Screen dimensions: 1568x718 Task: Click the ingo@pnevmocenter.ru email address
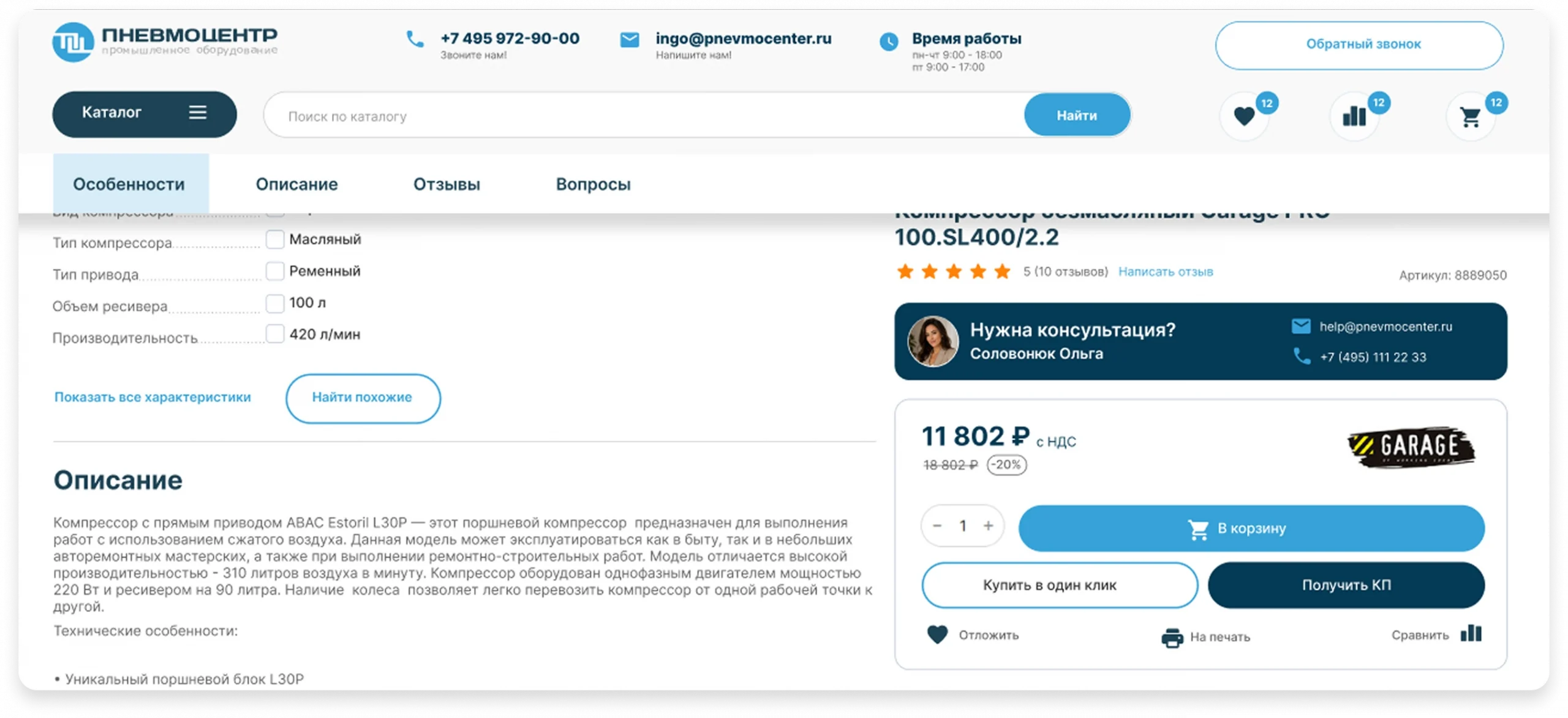[x=743, y=38]
